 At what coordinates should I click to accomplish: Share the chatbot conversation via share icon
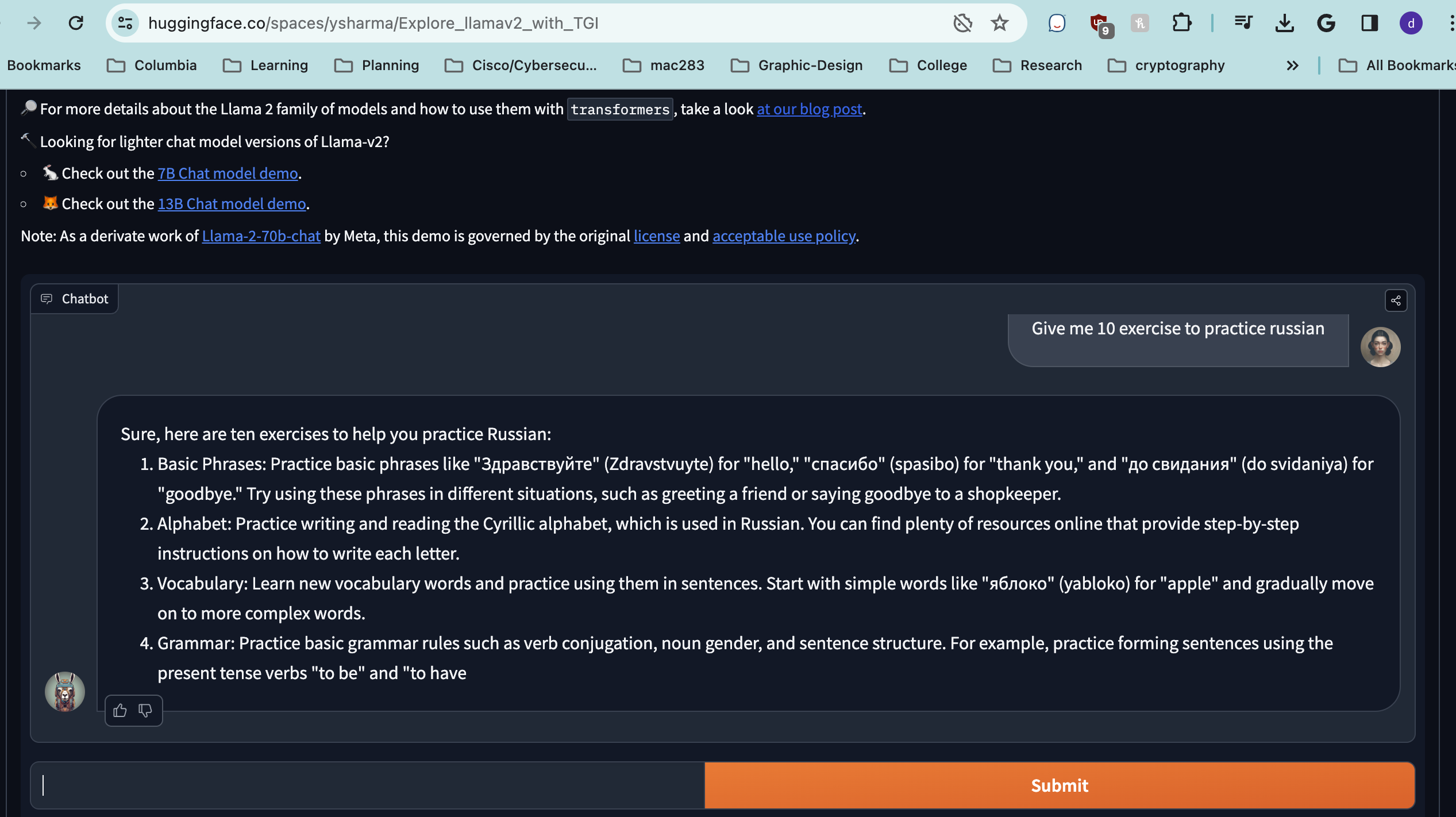pyautogui.click(x=1396, y=300)
